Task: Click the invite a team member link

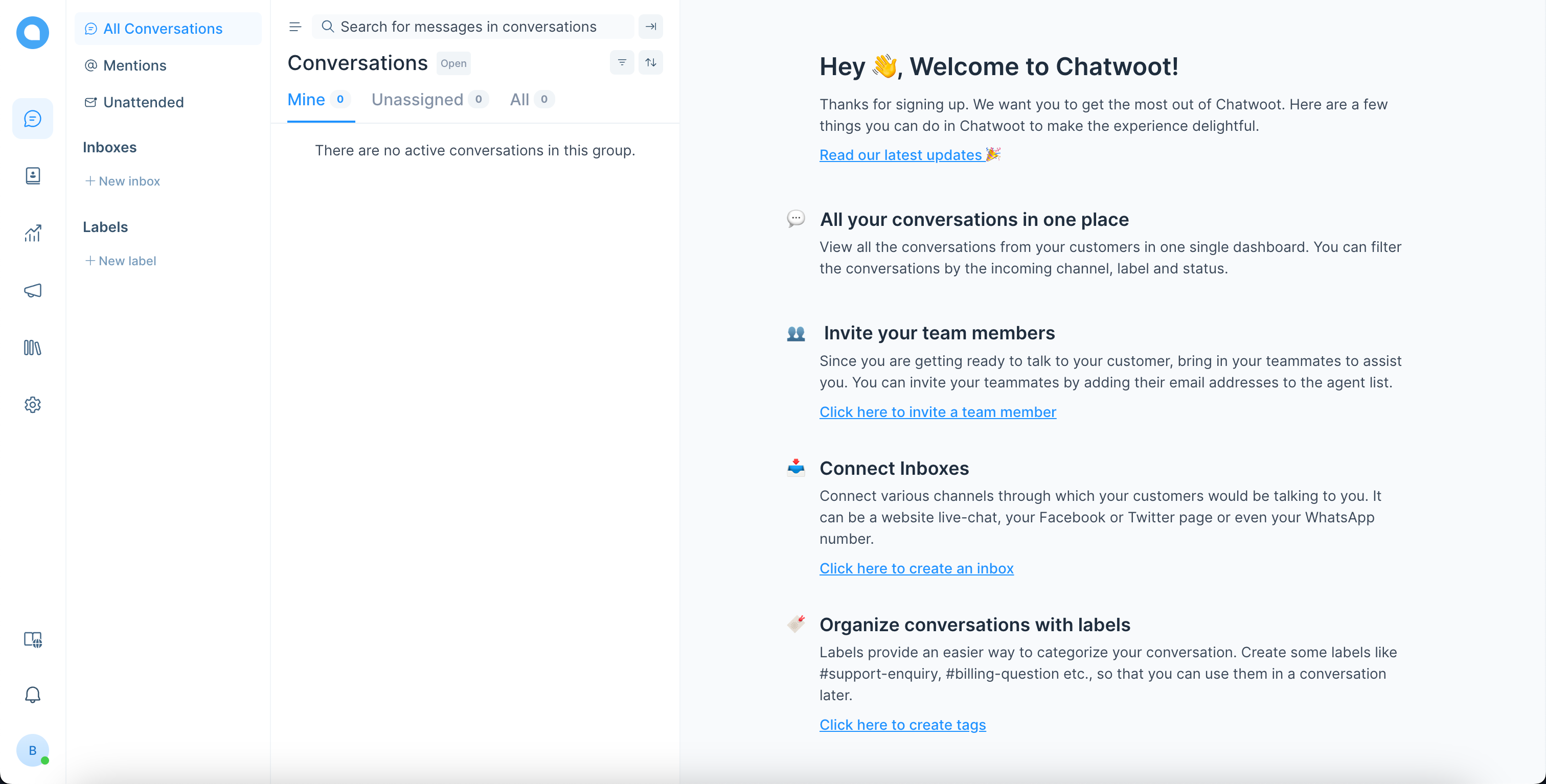Action: coord(938,412)
